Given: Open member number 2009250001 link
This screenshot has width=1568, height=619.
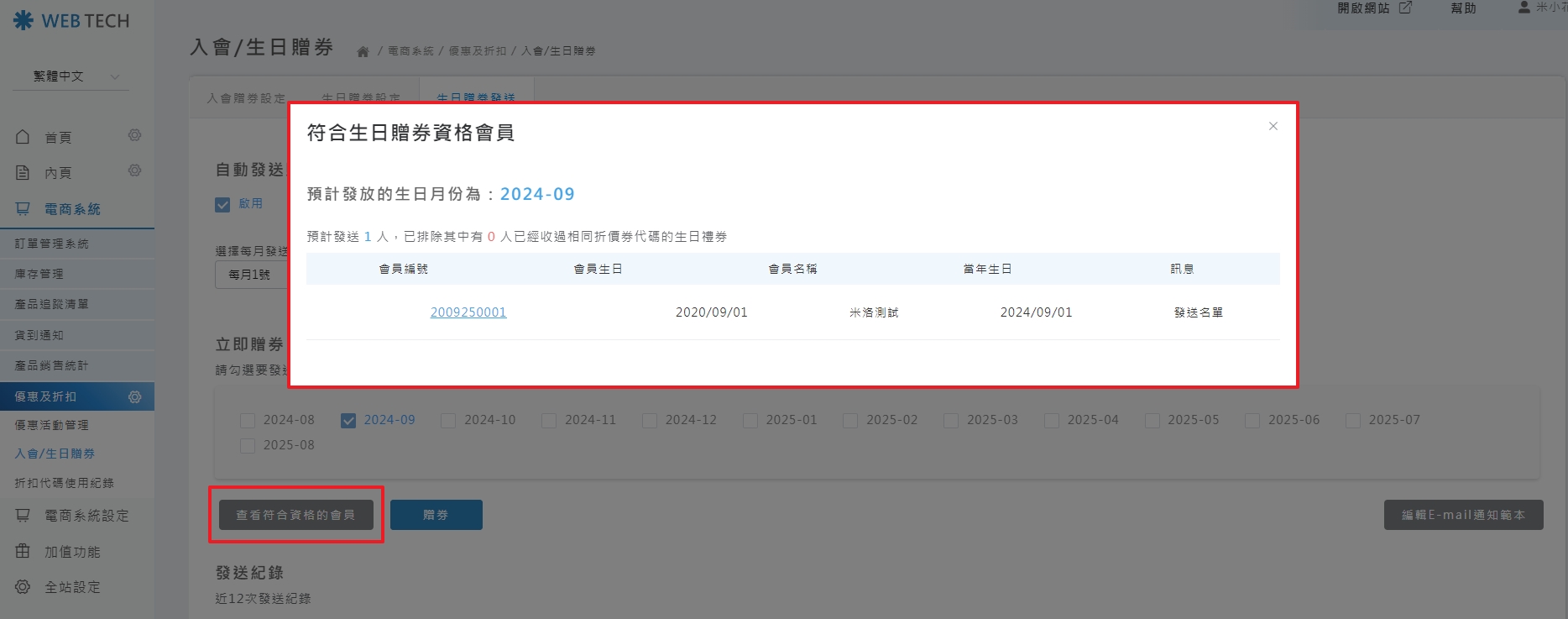Looking at the screenshot, I should point(468,312).
